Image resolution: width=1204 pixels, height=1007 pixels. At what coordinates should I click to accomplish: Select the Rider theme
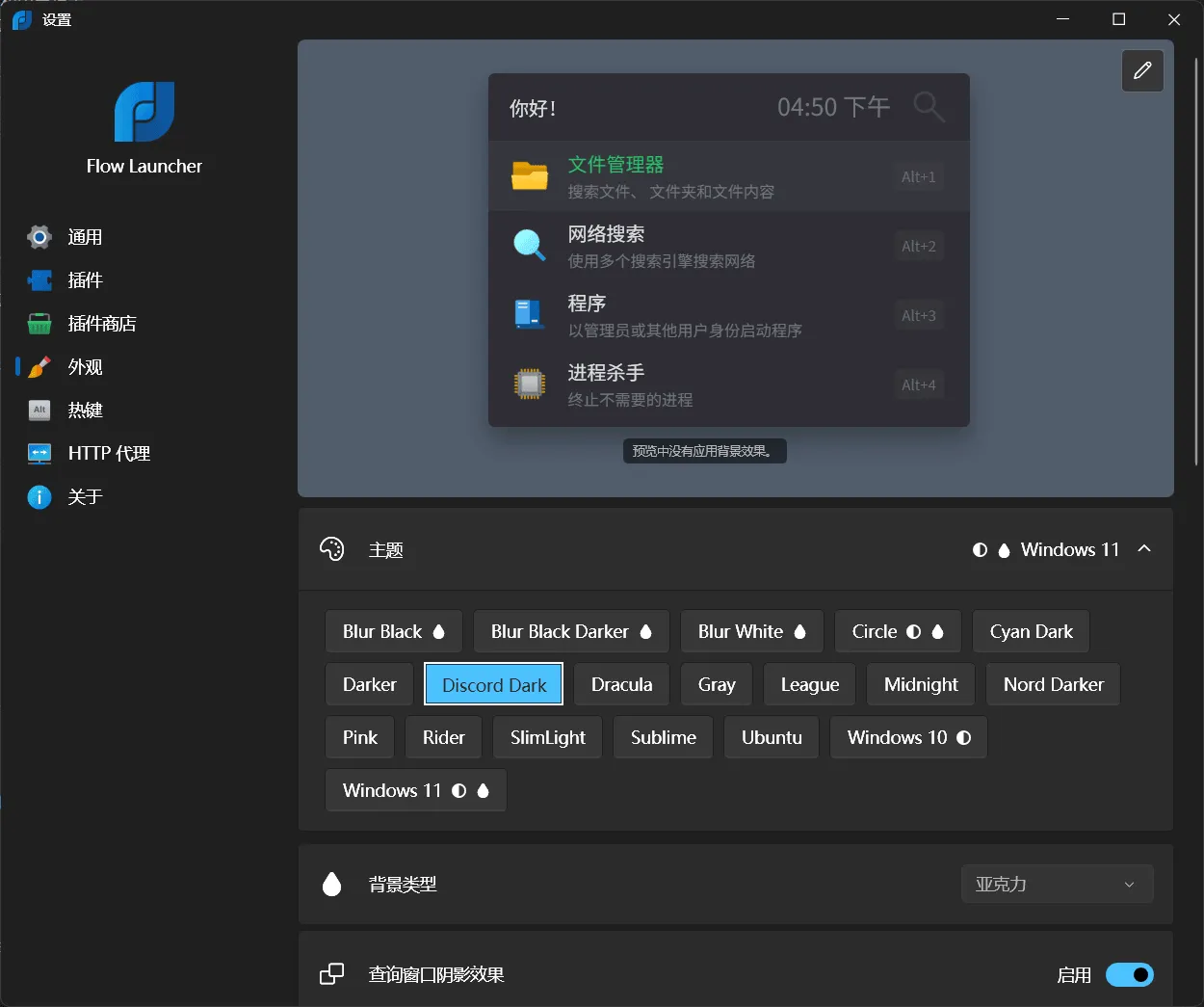[444, 738]
